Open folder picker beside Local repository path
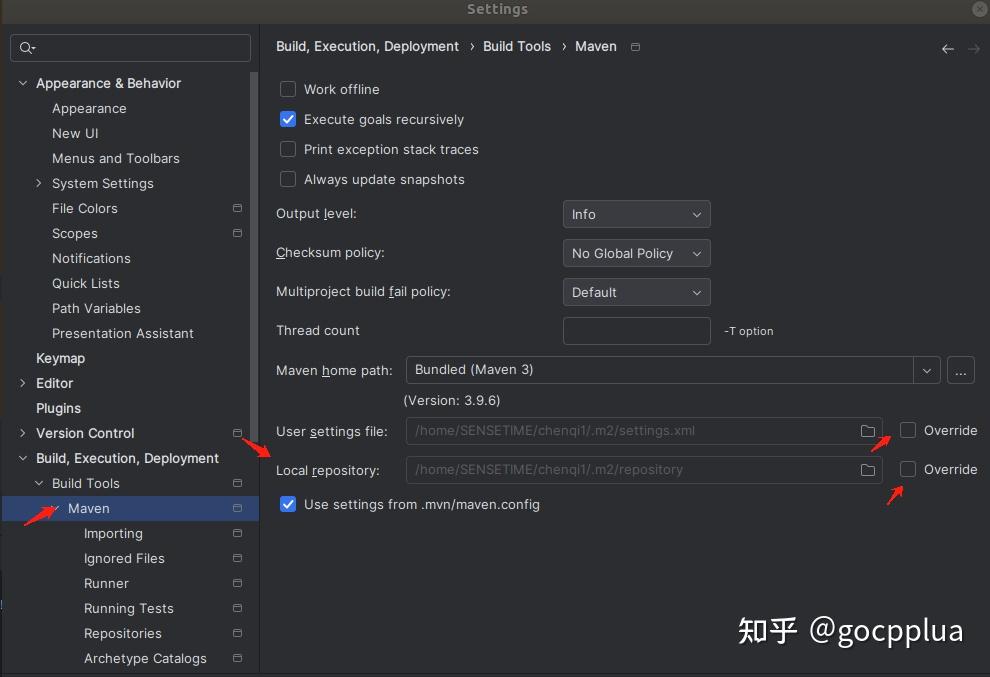This screenshot has width=990, height=677. coord(868,469)
